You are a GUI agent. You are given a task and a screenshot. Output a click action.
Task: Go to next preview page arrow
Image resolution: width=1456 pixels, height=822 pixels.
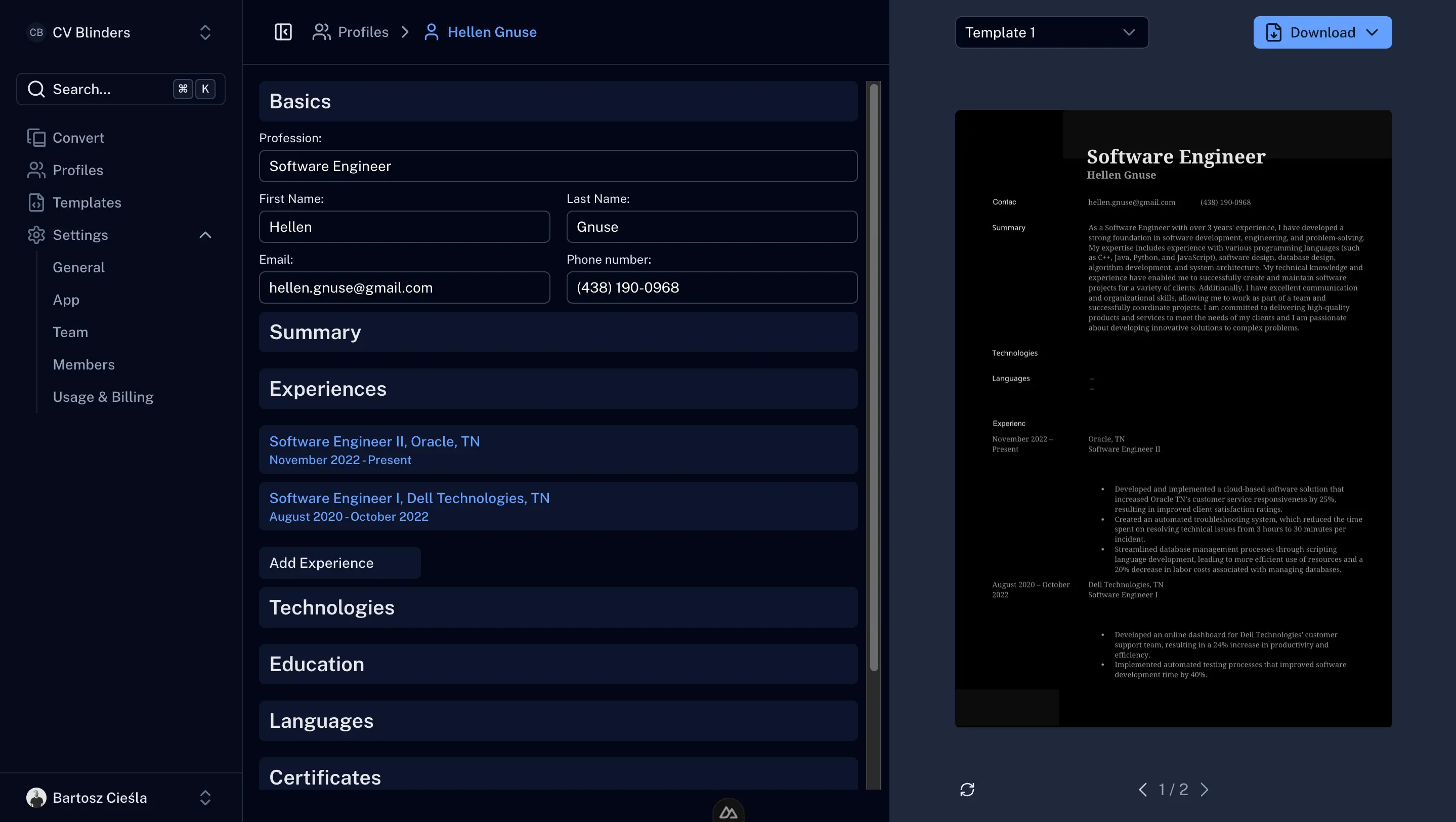[x=1205, y=789]
